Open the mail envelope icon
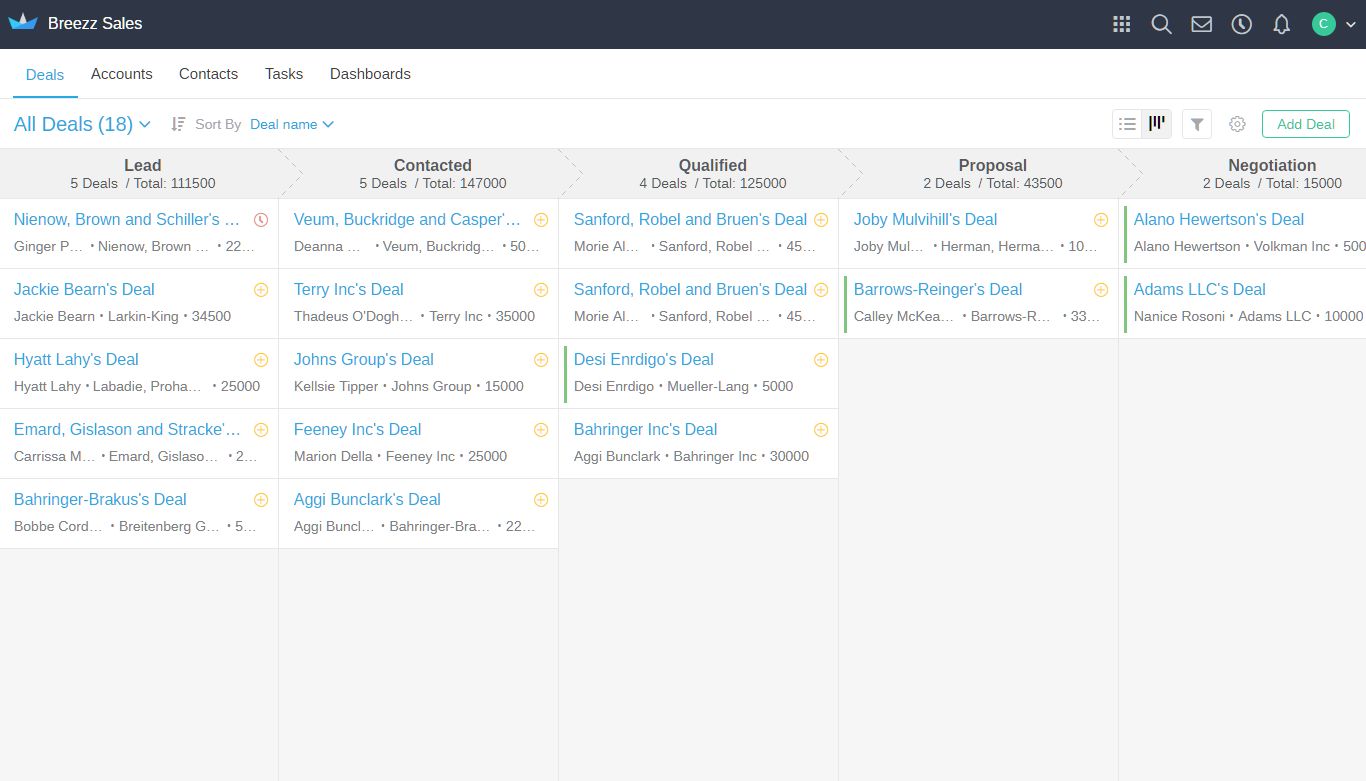Viewport: 1366px width, 781px height. [x=1201, y=24]
